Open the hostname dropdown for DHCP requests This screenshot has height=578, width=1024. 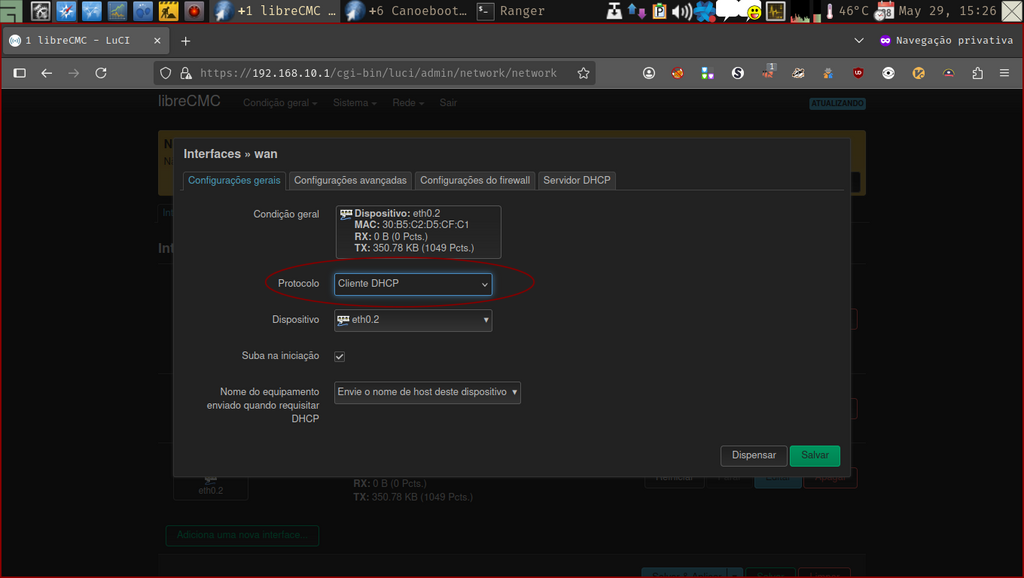[427, 392]
